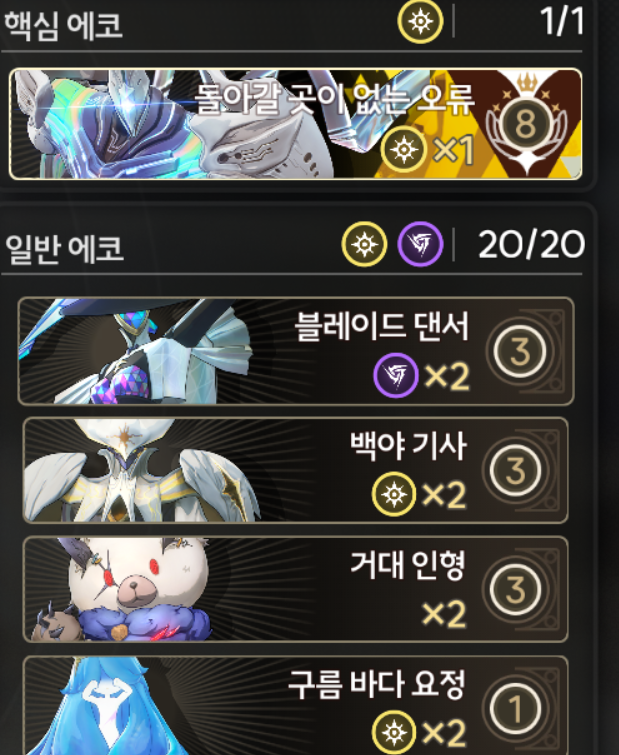
Task: Click the cost 3 badge on 거대 인형
Action: (516, 589)
